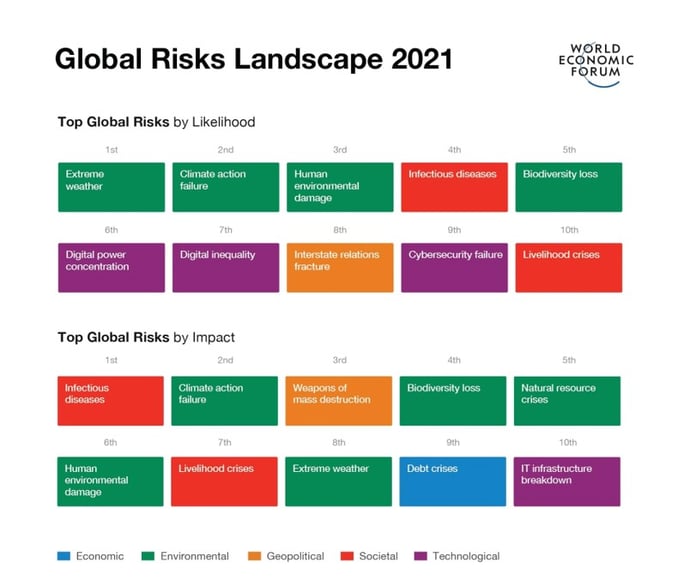The width and height of the screenshot is (678, 587).
Task: Click the blue Economic legend swatch
Action: [x=62, y=556]
